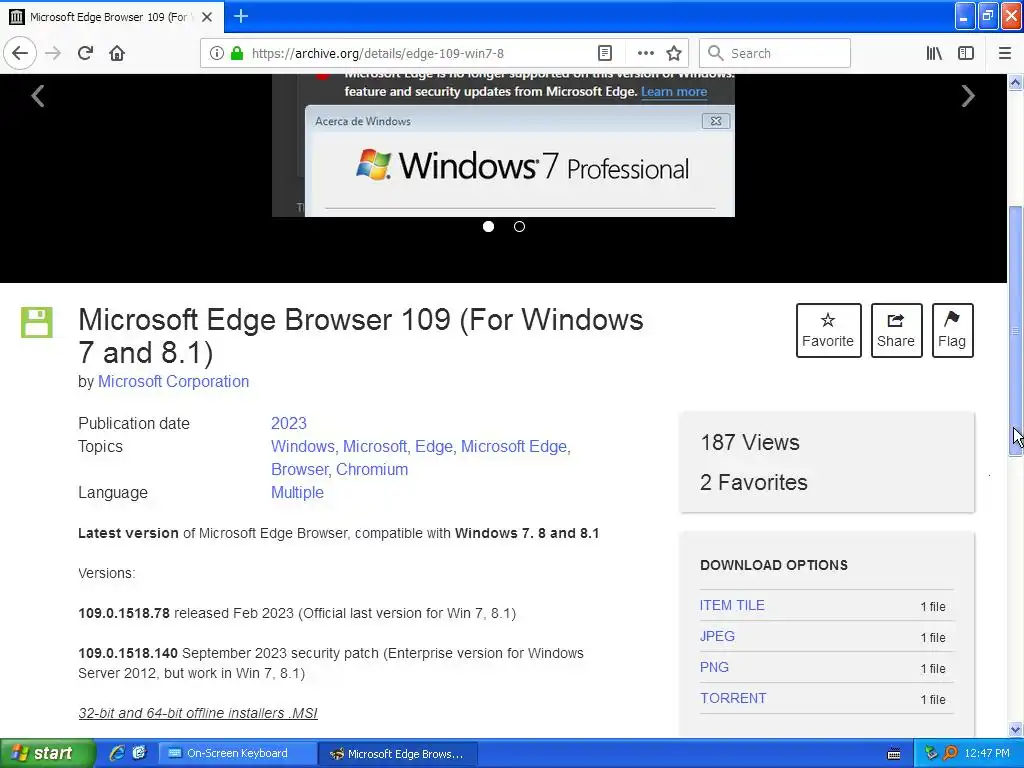Image resolution: width=1024 pixels, height=768 pixels.
Task: Download the JPEG option
Action: point(717,636)
